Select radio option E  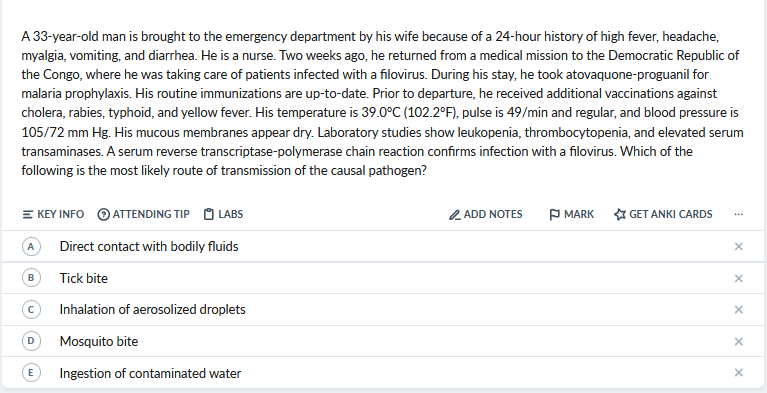[x=31, y=373]
